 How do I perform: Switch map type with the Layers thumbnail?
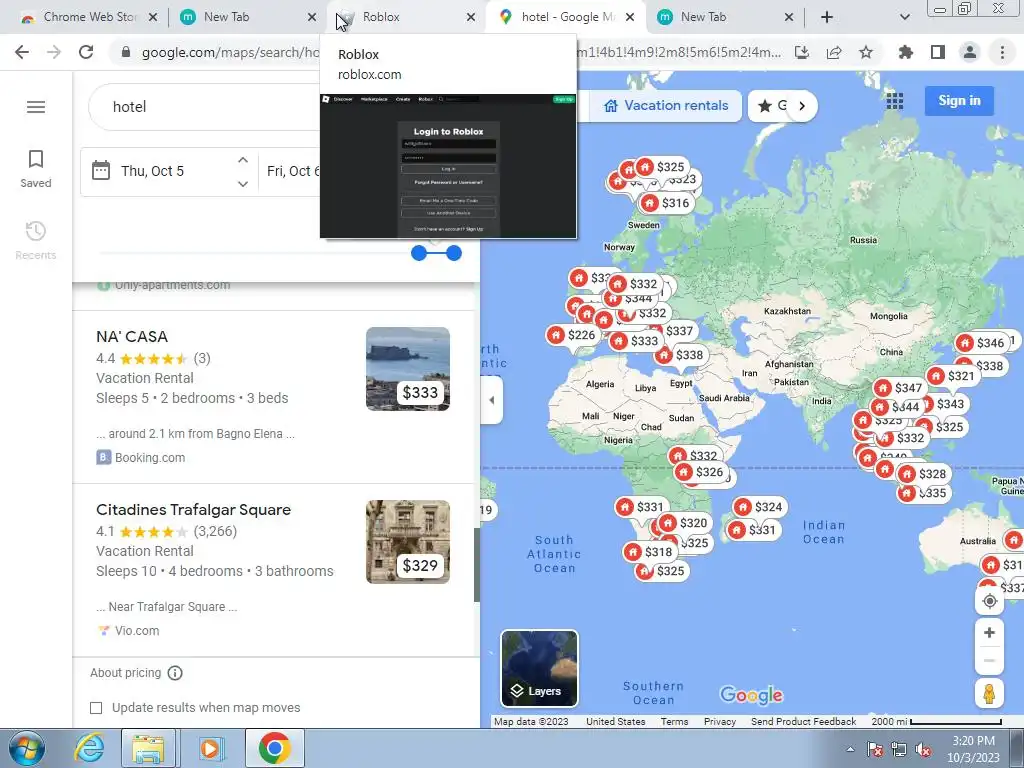(x=539, y=668)
